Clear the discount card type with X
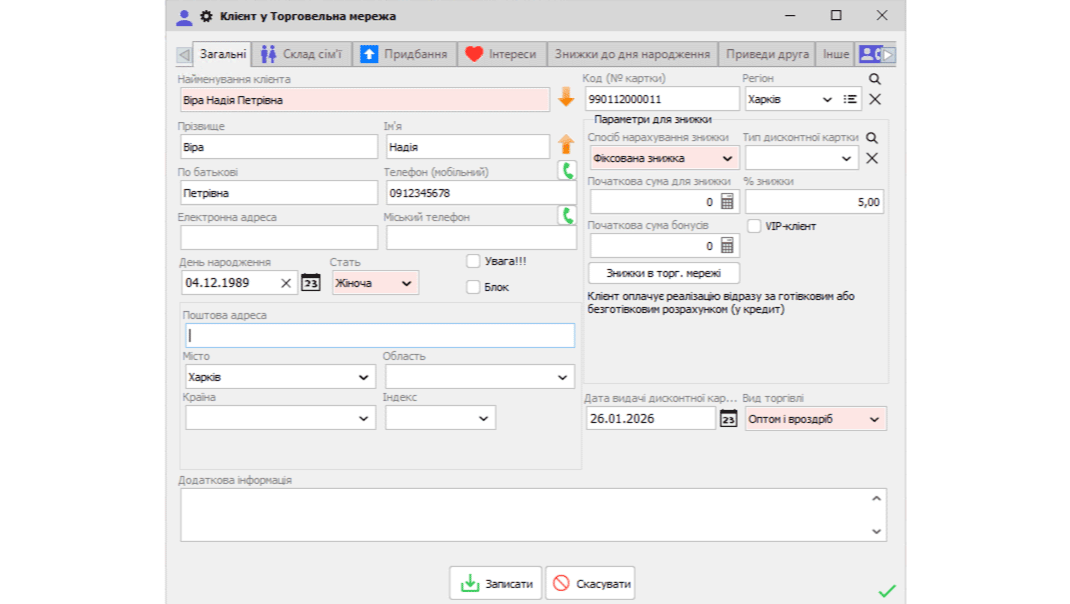Image resolution: width=1070 pixels, height=604 pixels. point(872,158)
